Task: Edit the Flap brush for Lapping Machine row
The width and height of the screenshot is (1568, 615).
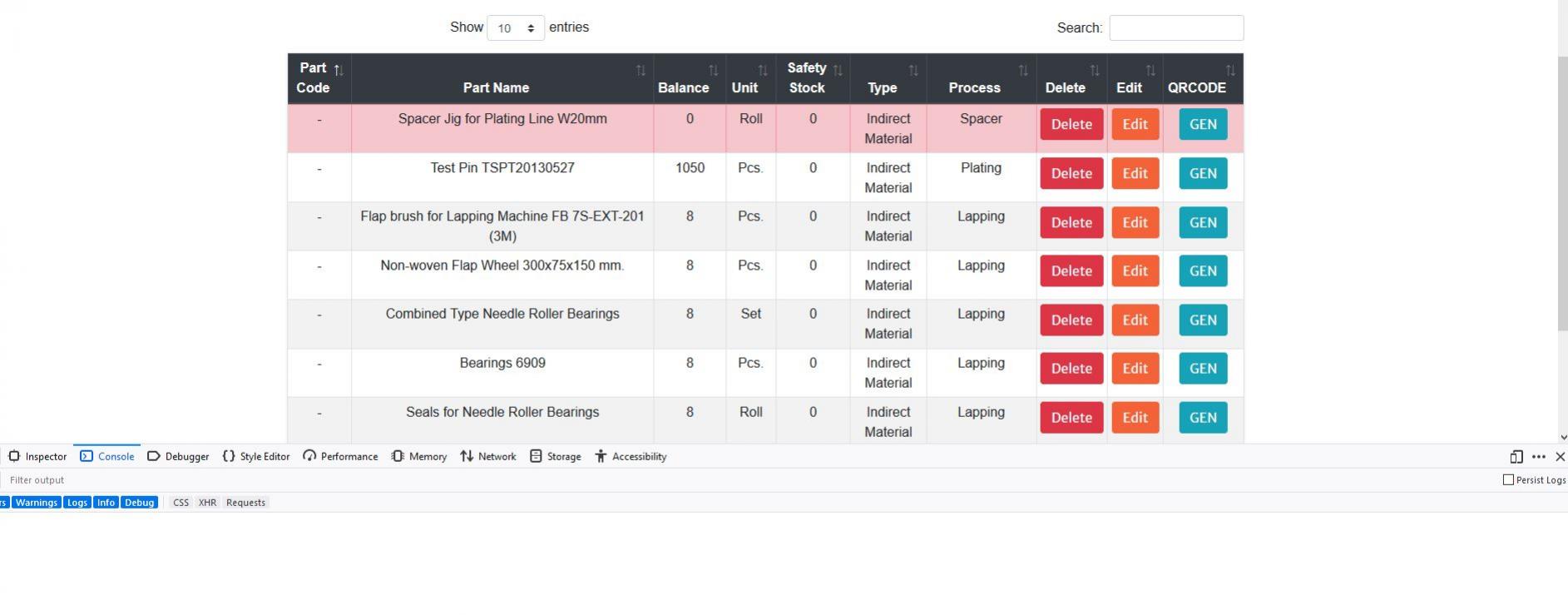Action: (x=1135, y=223)
